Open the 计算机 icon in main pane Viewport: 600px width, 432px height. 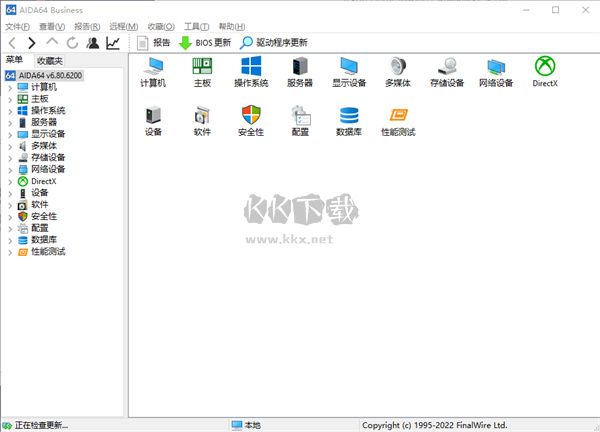[x=153, y=72]
